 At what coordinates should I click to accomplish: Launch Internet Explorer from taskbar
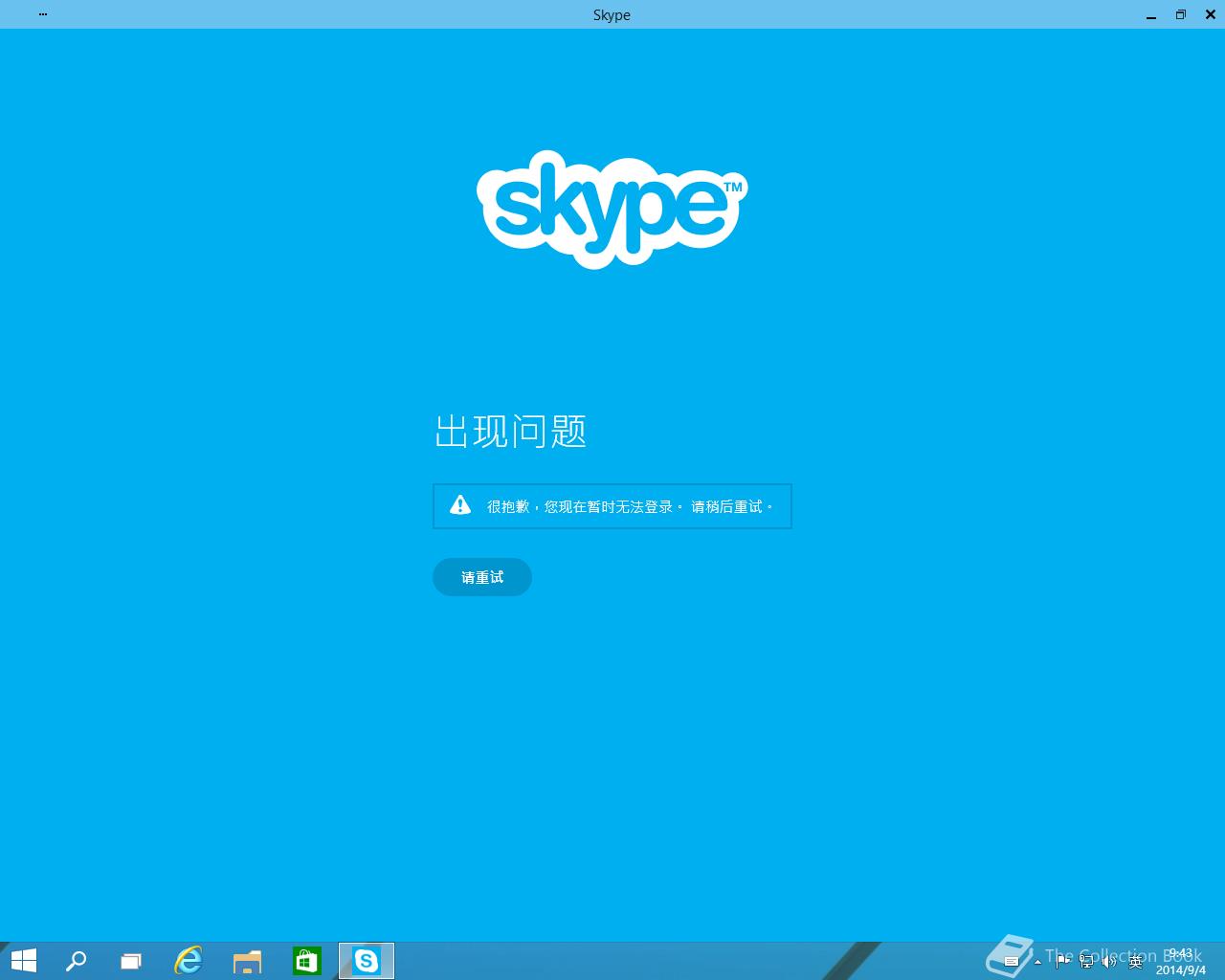click(x=189, y=961)
